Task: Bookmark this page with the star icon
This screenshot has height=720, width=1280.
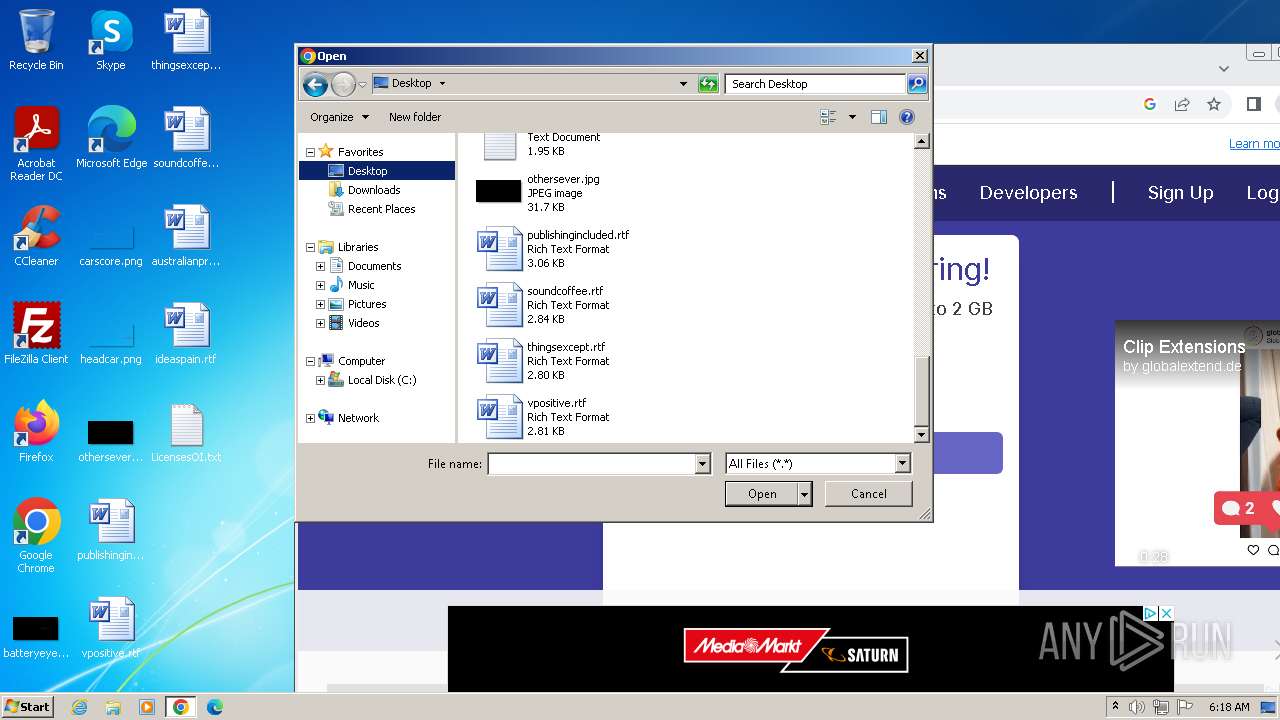Action: point(1214,104)
